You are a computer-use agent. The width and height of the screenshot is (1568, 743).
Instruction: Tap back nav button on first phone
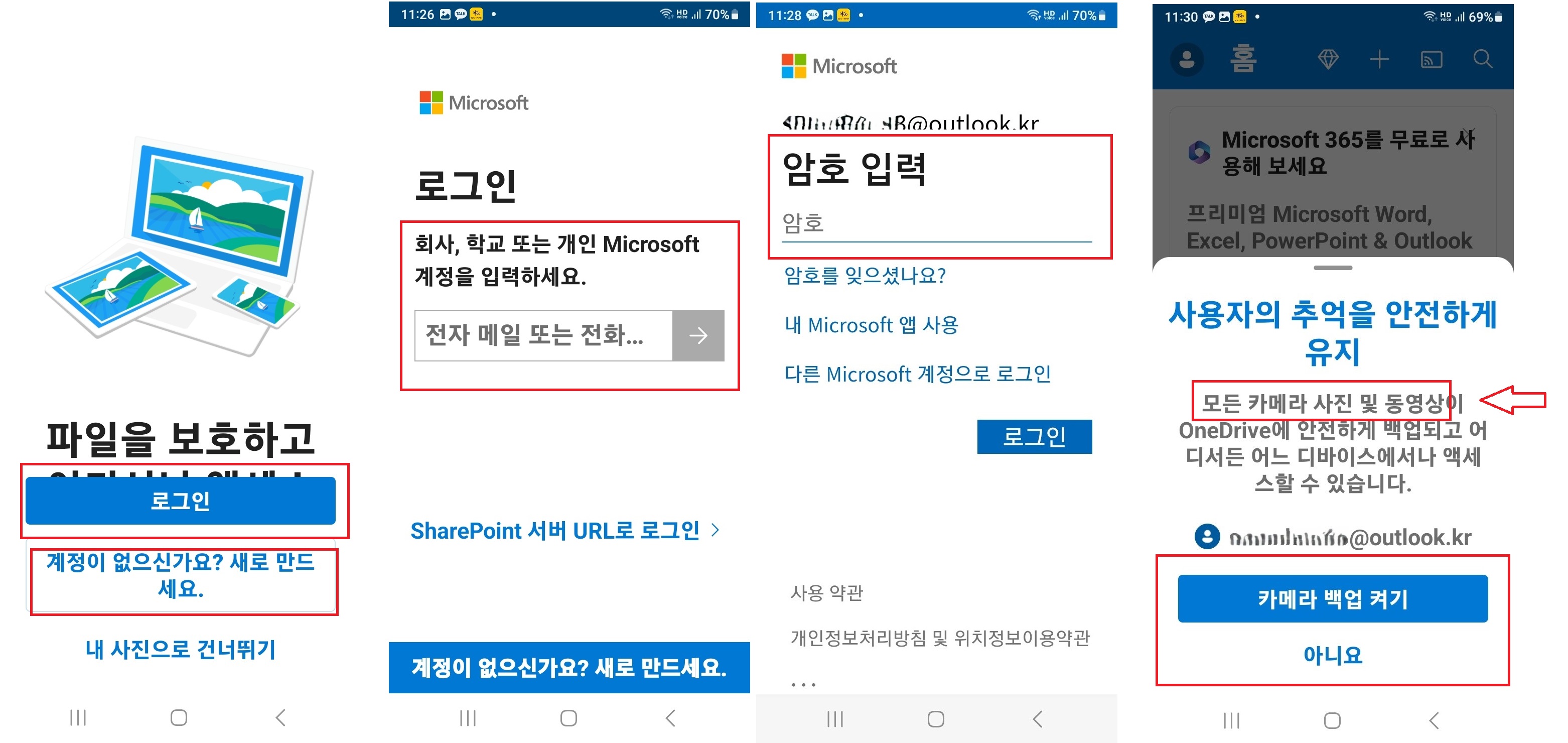(x=280, y=717)
